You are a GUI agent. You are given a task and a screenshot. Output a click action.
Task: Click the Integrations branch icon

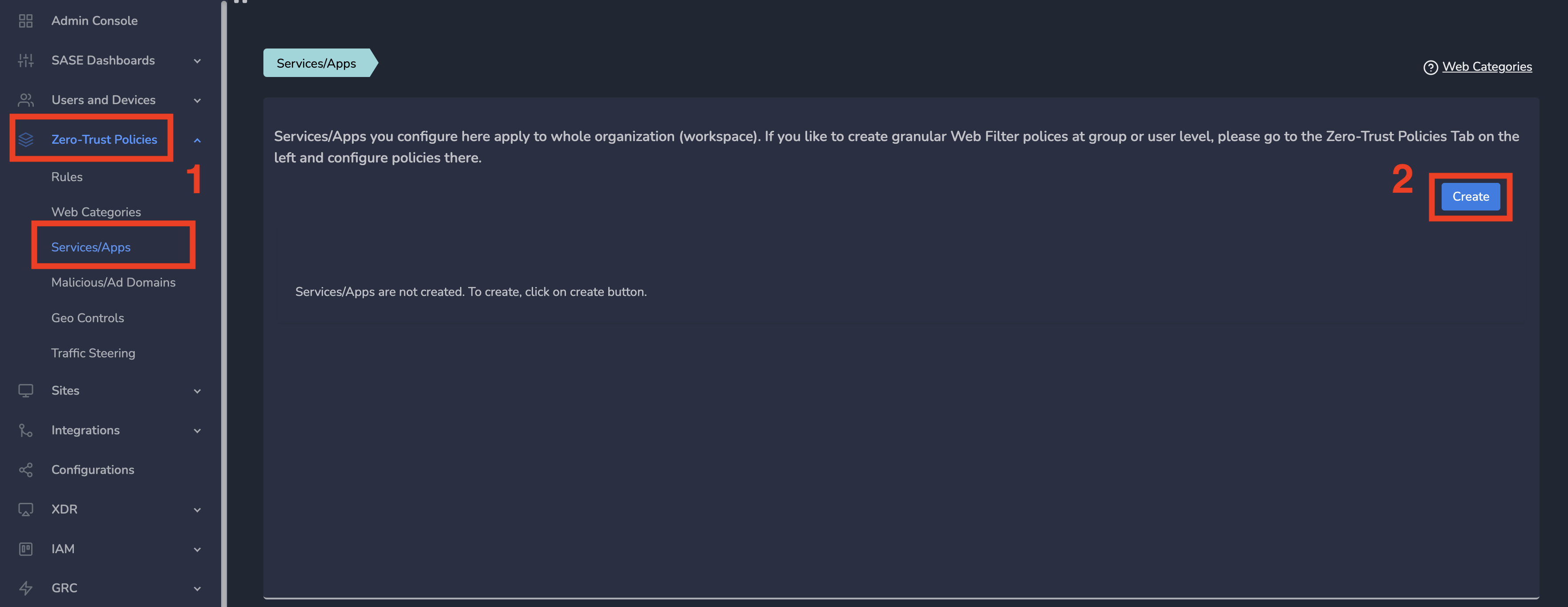[25, 430]
